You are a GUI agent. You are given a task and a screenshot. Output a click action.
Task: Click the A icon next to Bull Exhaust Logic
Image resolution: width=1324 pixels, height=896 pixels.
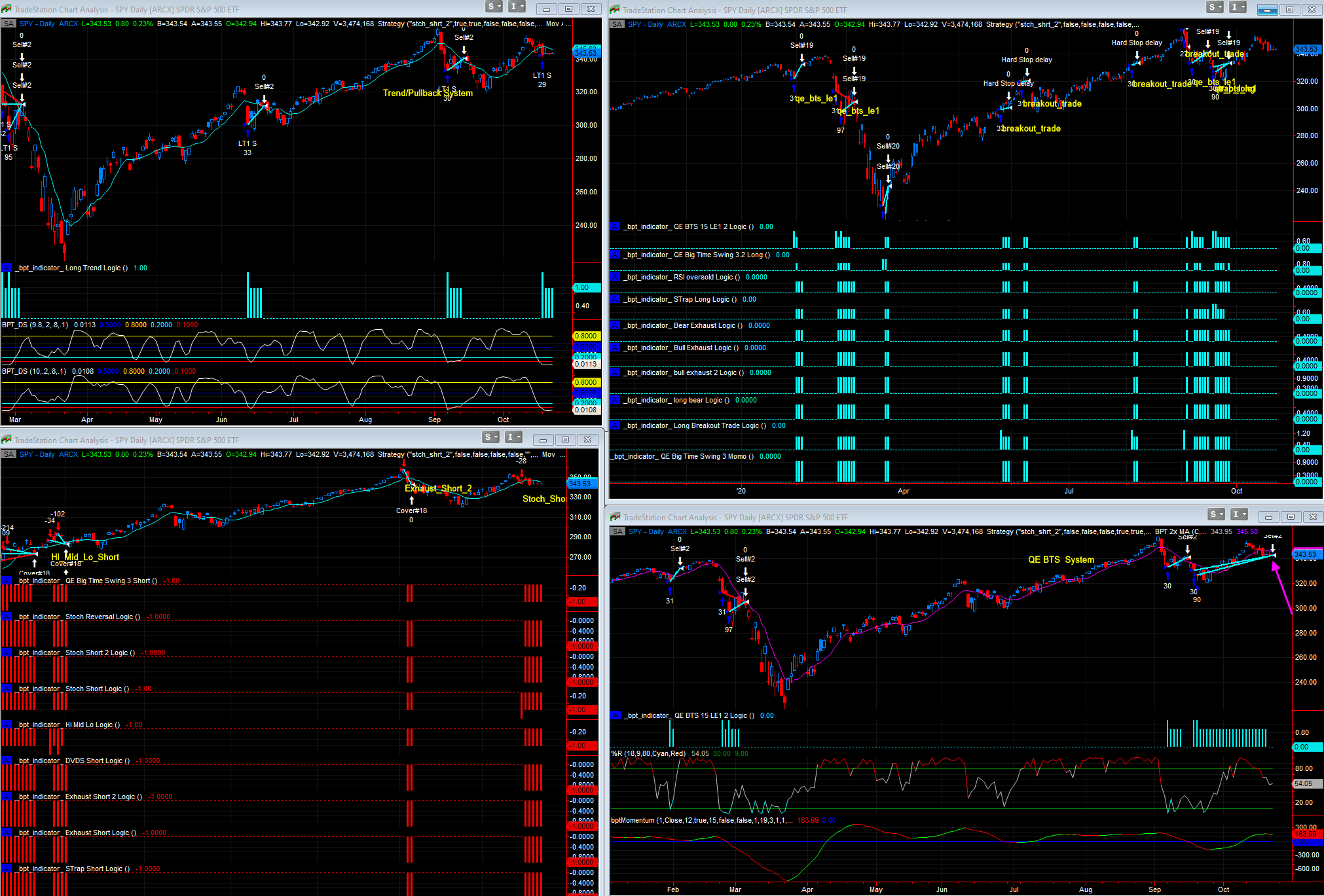click(x=615, y=348)
